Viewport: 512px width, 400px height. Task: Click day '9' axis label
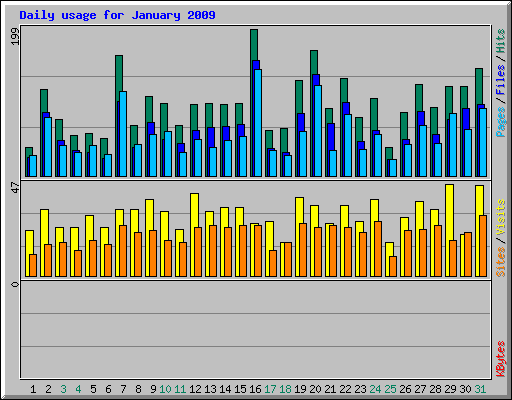pyautogui.click(x=153, y=389)
